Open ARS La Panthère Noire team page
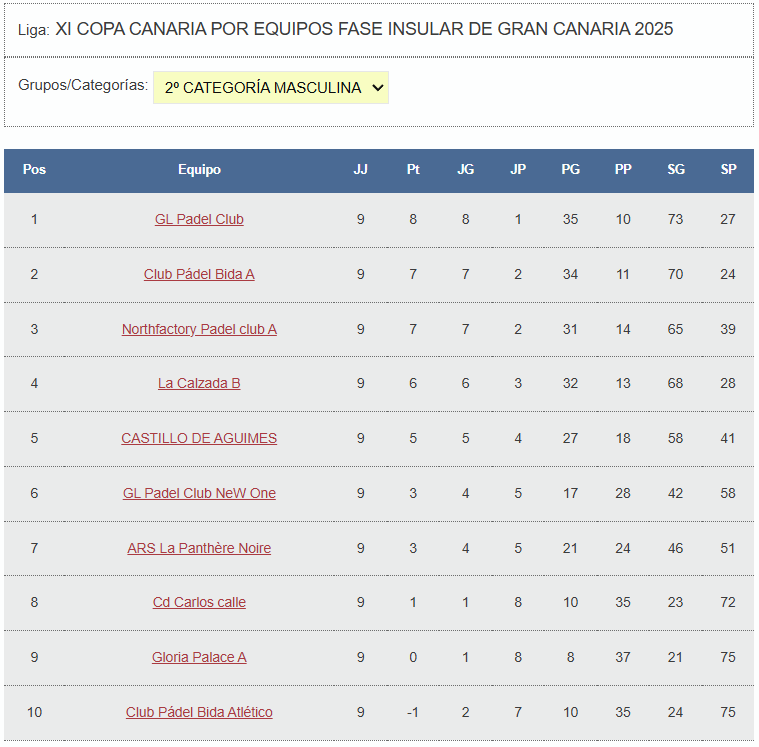 click(199, 548)
